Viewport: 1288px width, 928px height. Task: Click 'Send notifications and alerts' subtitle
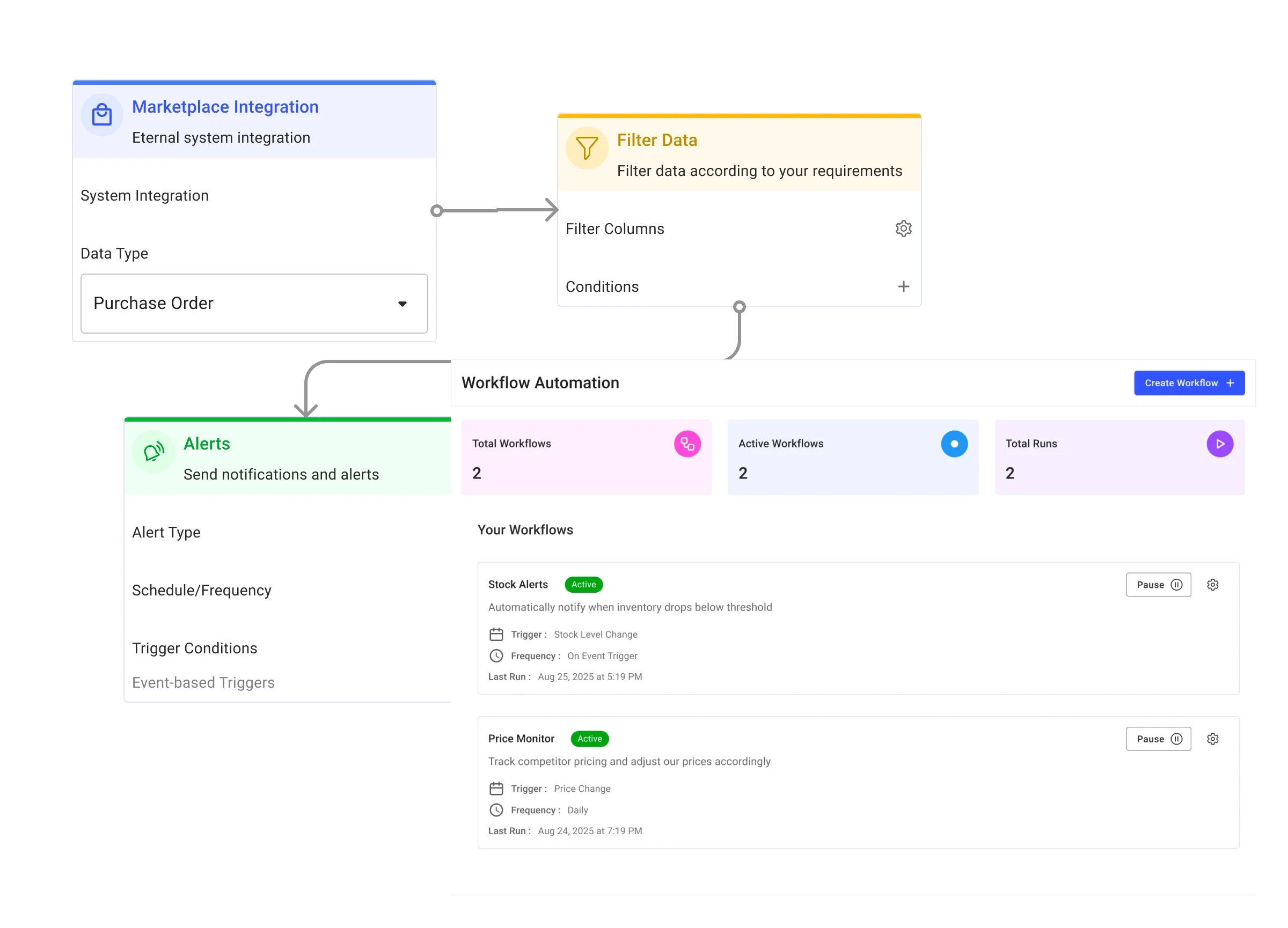pyautogui.click(x=281, y=475)
